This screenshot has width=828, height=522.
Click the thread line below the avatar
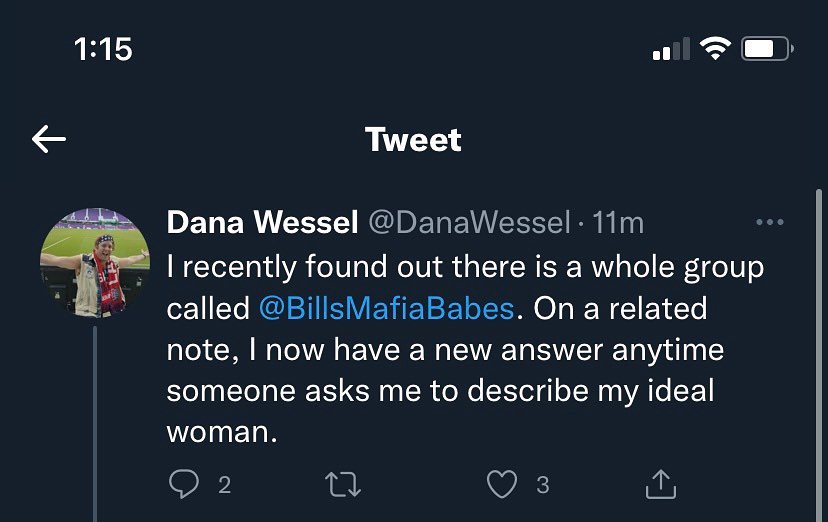coord(95,420)
